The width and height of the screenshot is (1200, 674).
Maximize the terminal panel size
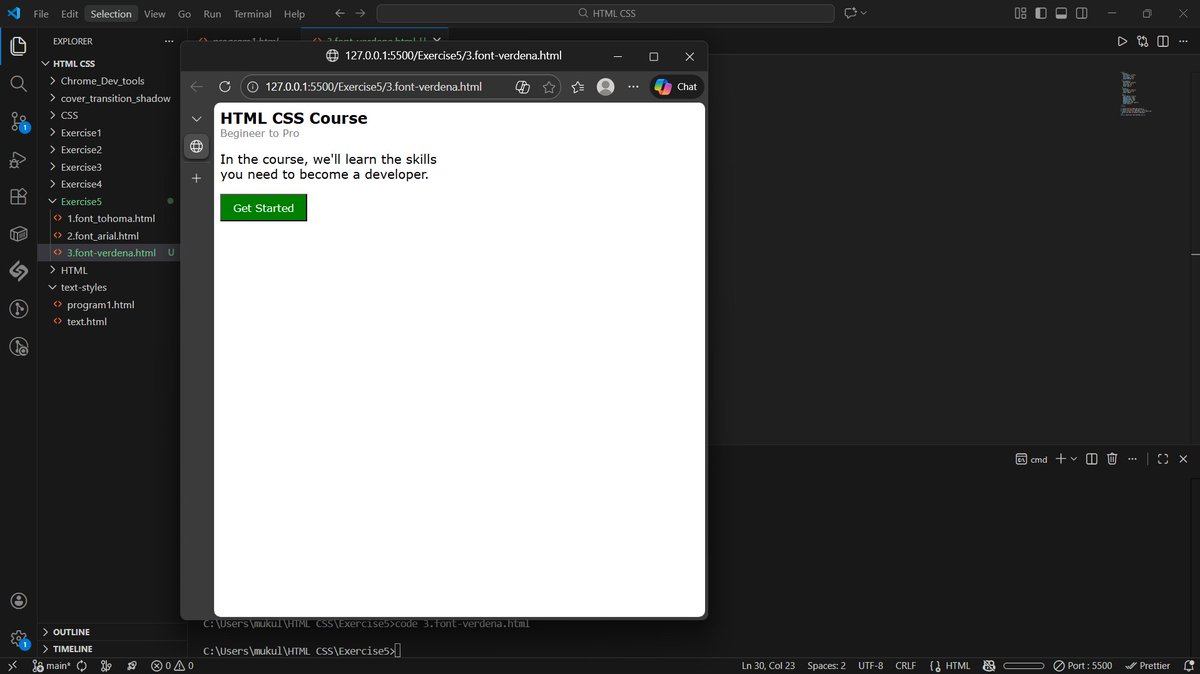click(1163, 459)
